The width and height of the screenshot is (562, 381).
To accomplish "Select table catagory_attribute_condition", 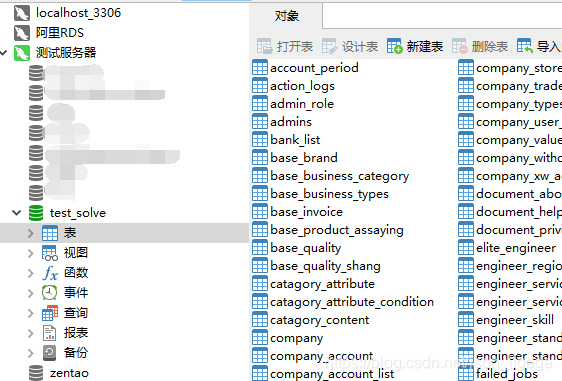I will coord(352,302).
